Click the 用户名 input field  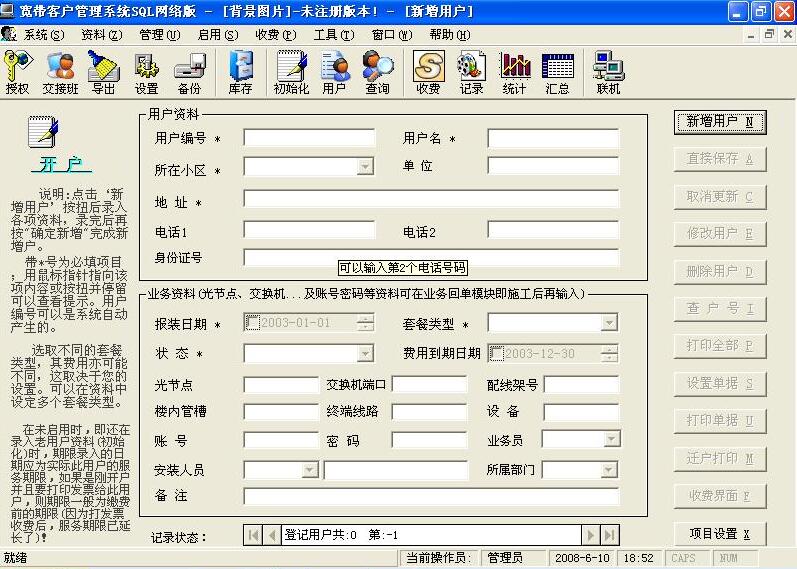(553, 138)
